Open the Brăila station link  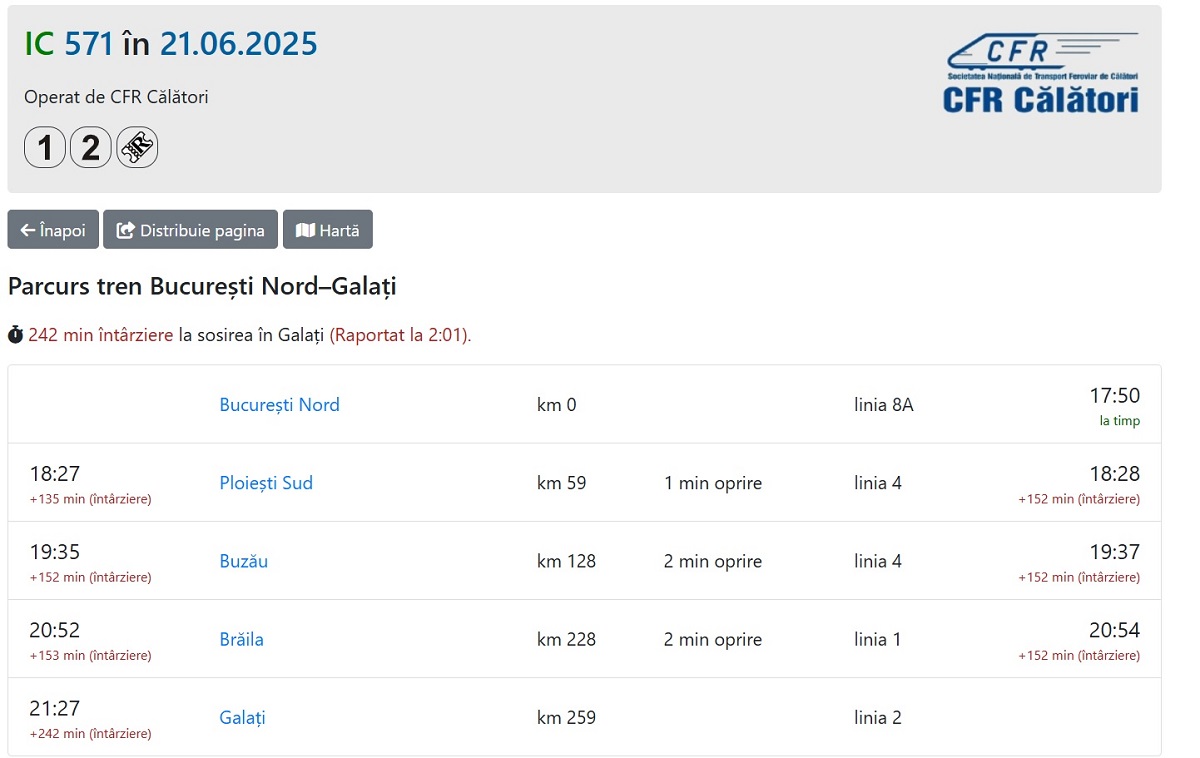click(x=242, y=639)
